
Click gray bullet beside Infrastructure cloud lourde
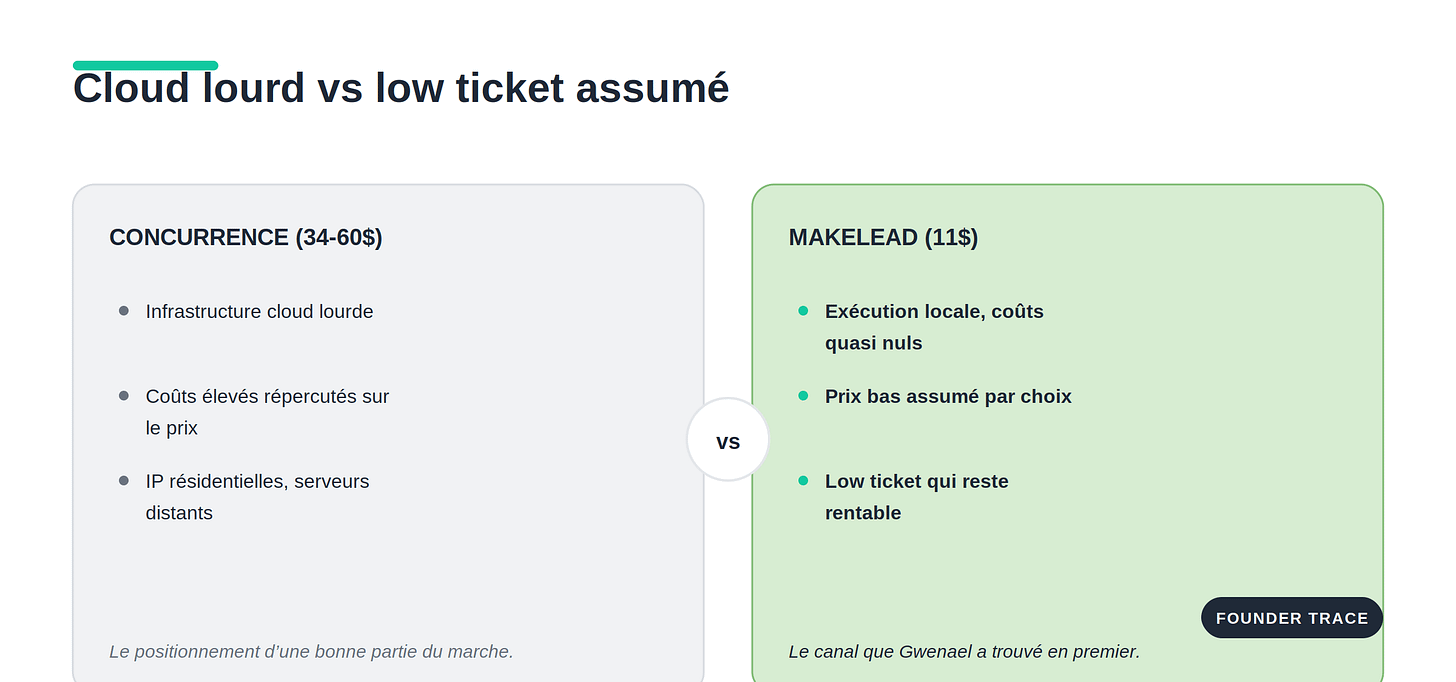pyautogui.click(x=124, y=311)
